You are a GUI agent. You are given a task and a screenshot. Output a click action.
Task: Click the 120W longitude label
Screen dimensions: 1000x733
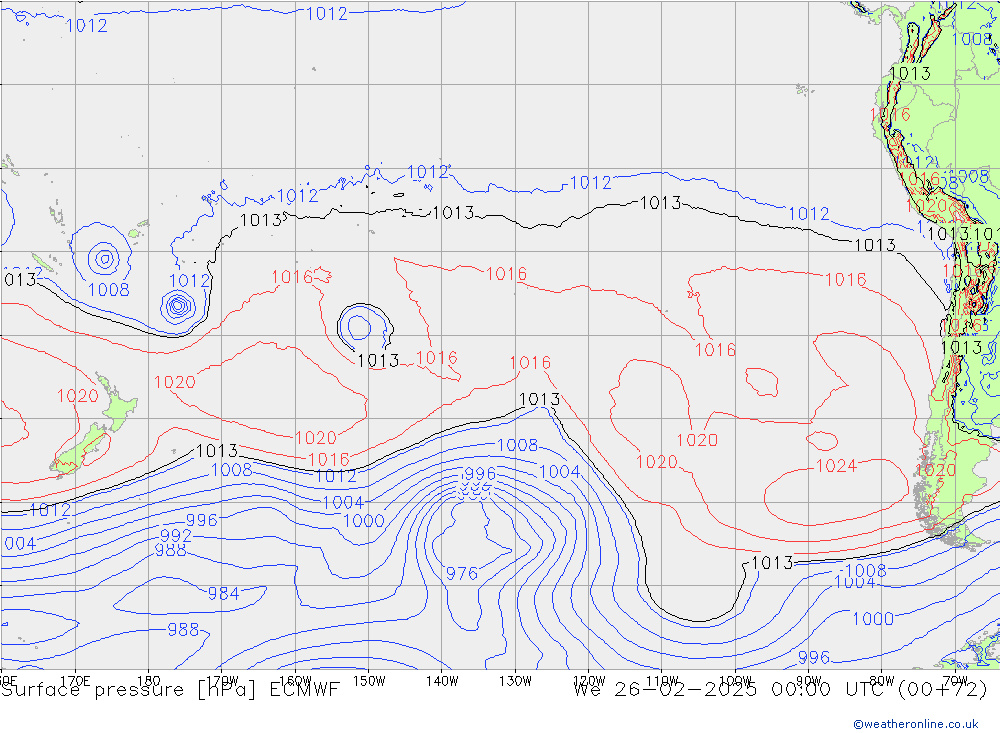(x=589, y=681)
